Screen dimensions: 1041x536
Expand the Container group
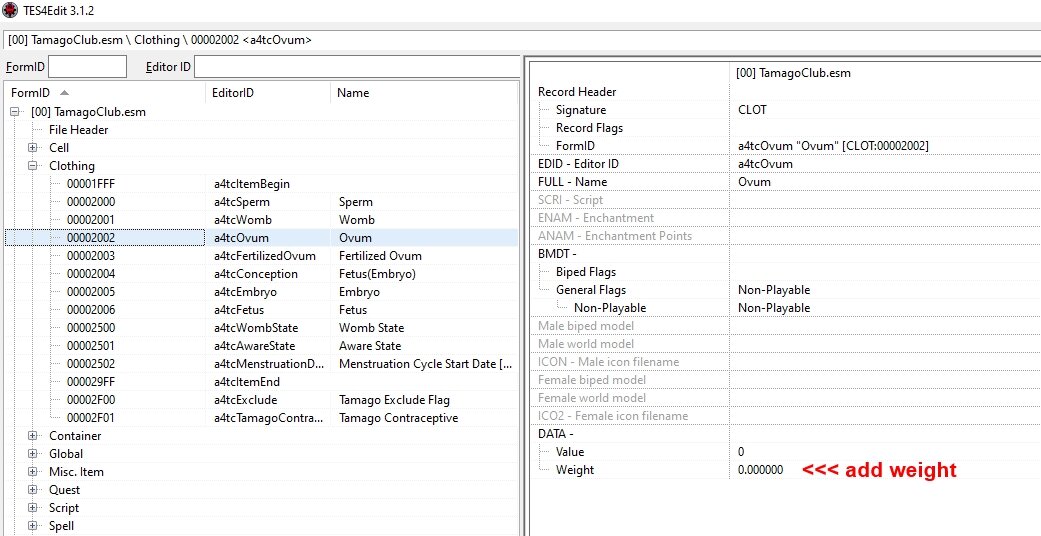33,436
